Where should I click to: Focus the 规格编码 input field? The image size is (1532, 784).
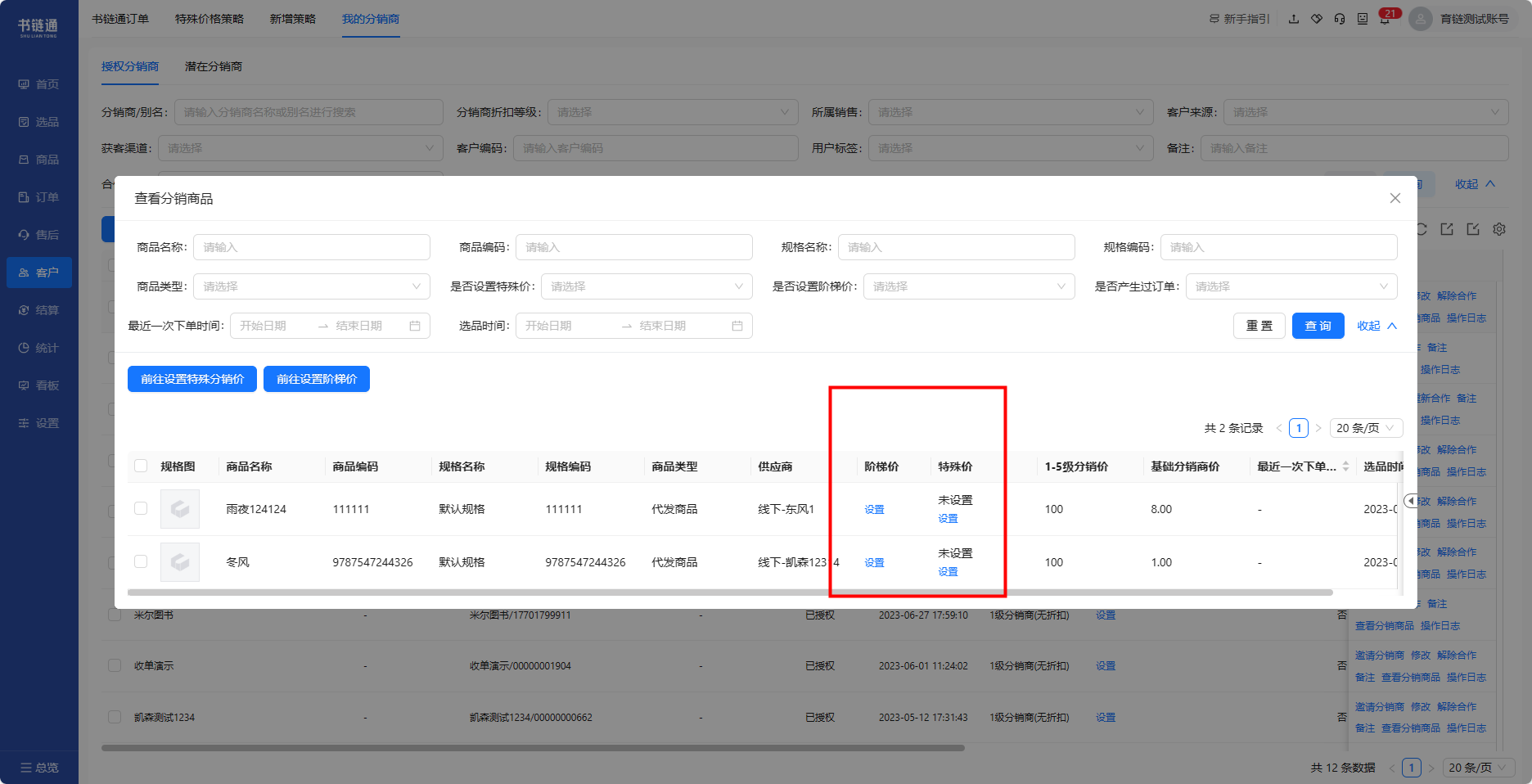click(x=1279, y=247)
